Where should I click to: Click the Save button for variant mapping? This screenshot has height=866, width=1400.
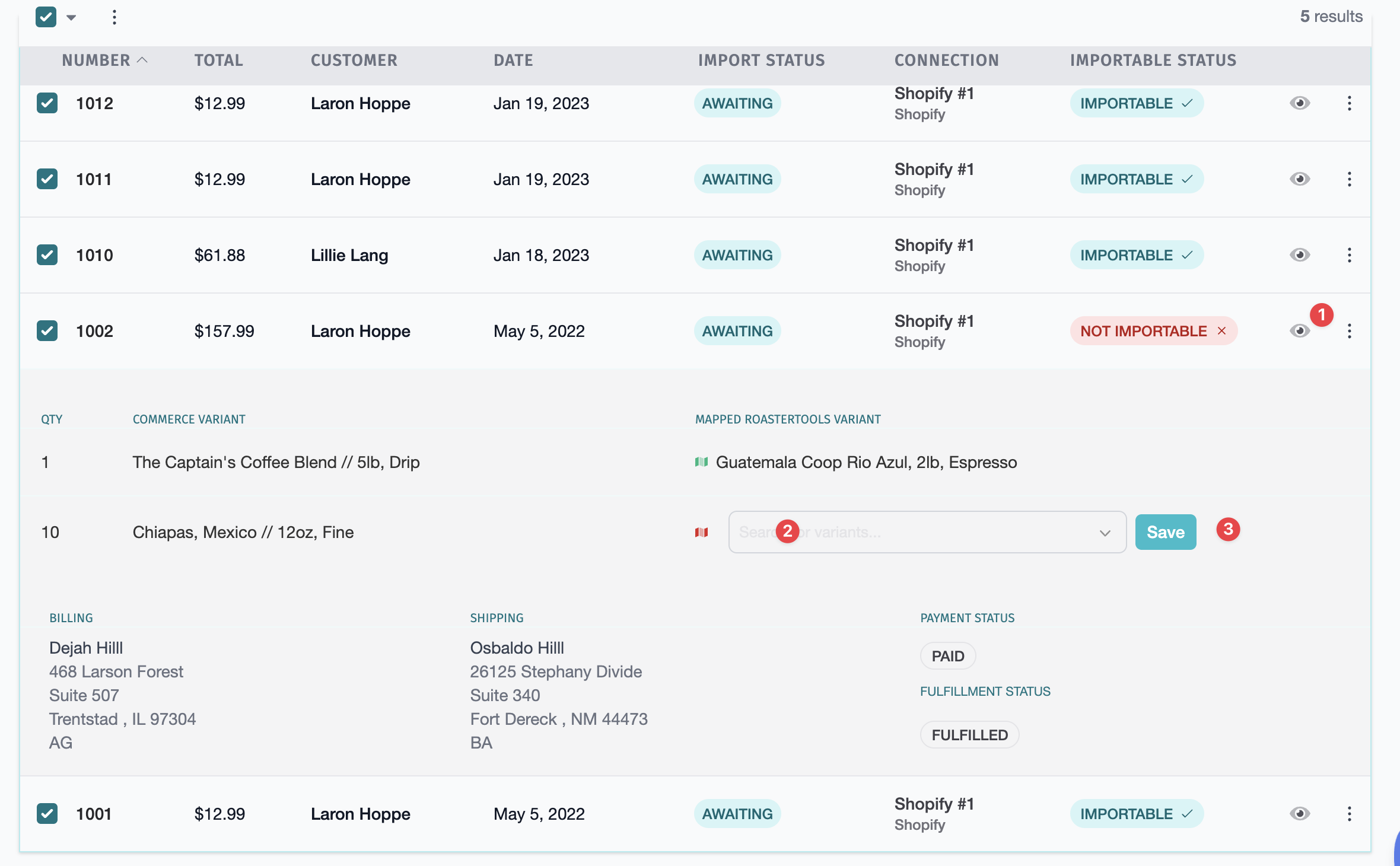[1165, 533]
